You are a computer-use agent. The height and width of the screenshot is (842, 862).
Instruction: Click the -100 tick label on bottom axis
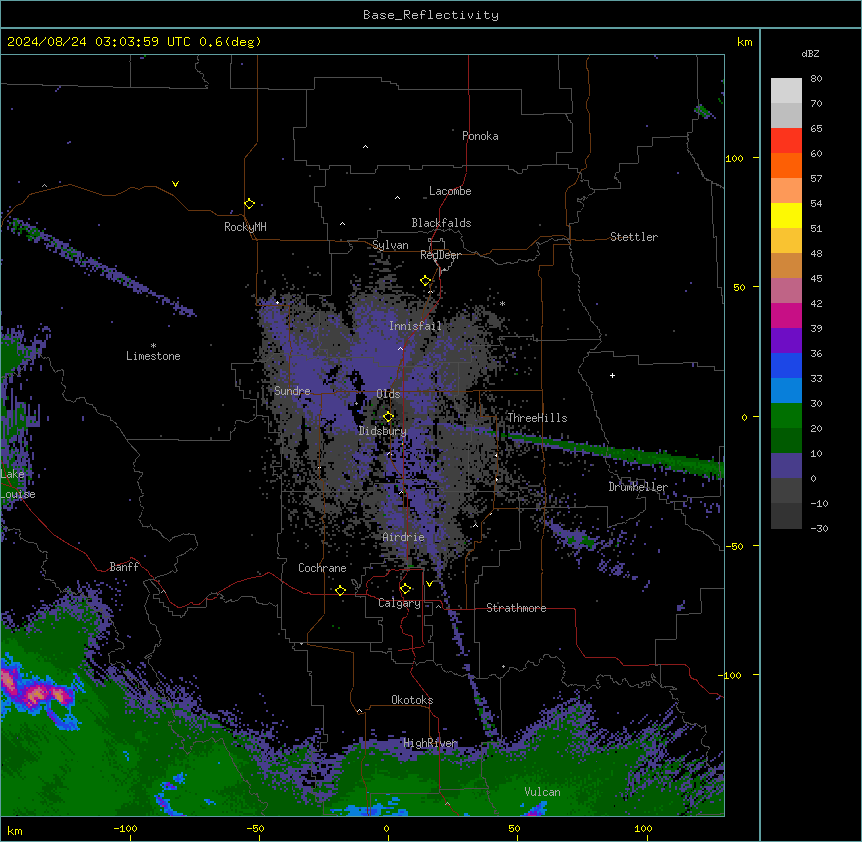click(x=125, y=828)
